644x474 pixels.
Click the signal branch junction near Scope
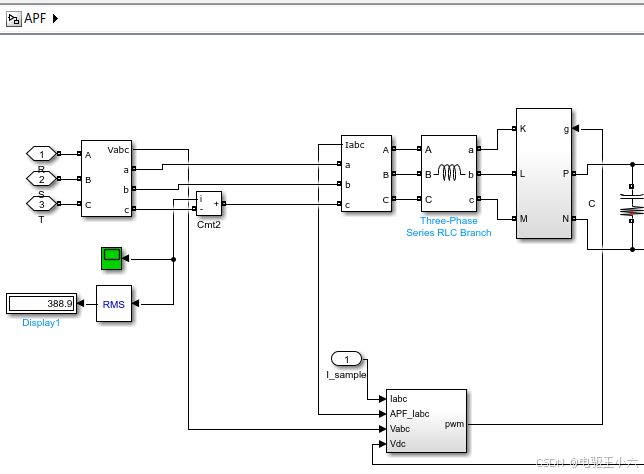click(x=173, y=259)
